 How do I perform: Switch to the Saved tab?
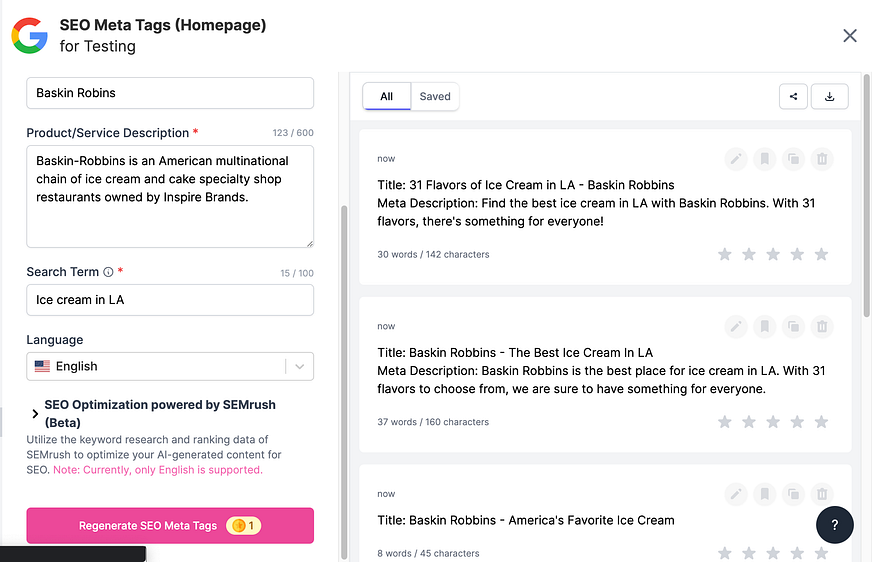435,96
